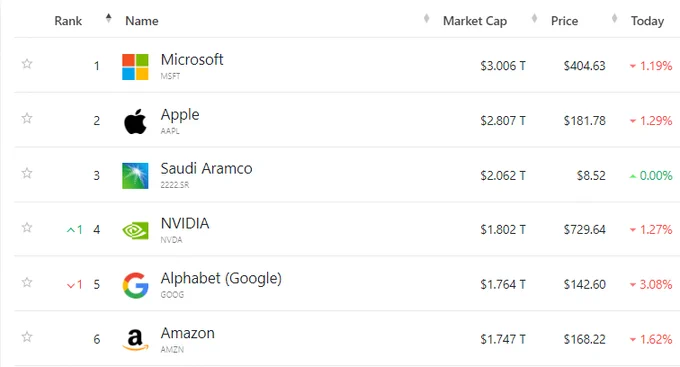The image size is (680, 367).
Task: Sort table by Rank arrow
Action: click(108, 18)
